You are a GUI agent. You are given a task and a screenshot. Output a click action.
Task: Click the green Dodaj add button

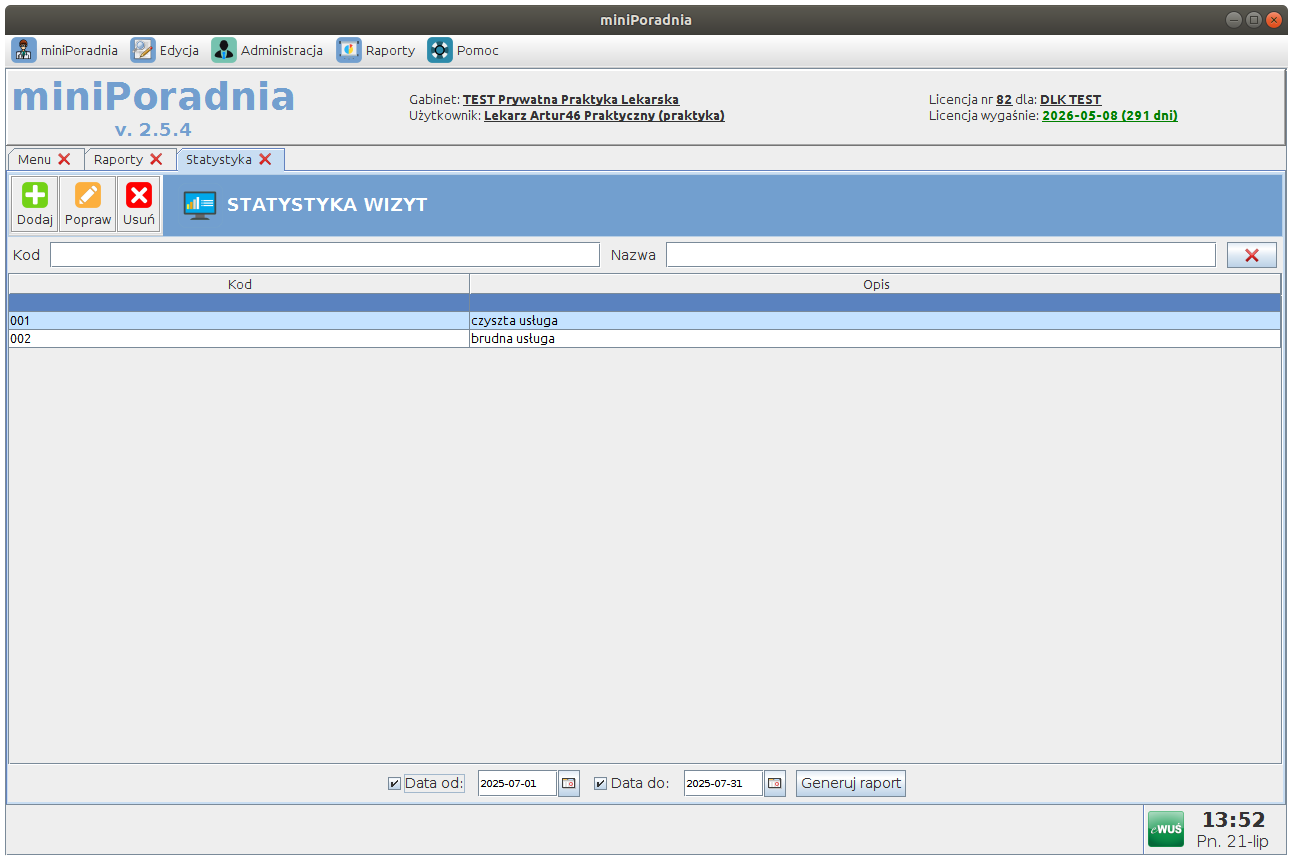point(35,205)
